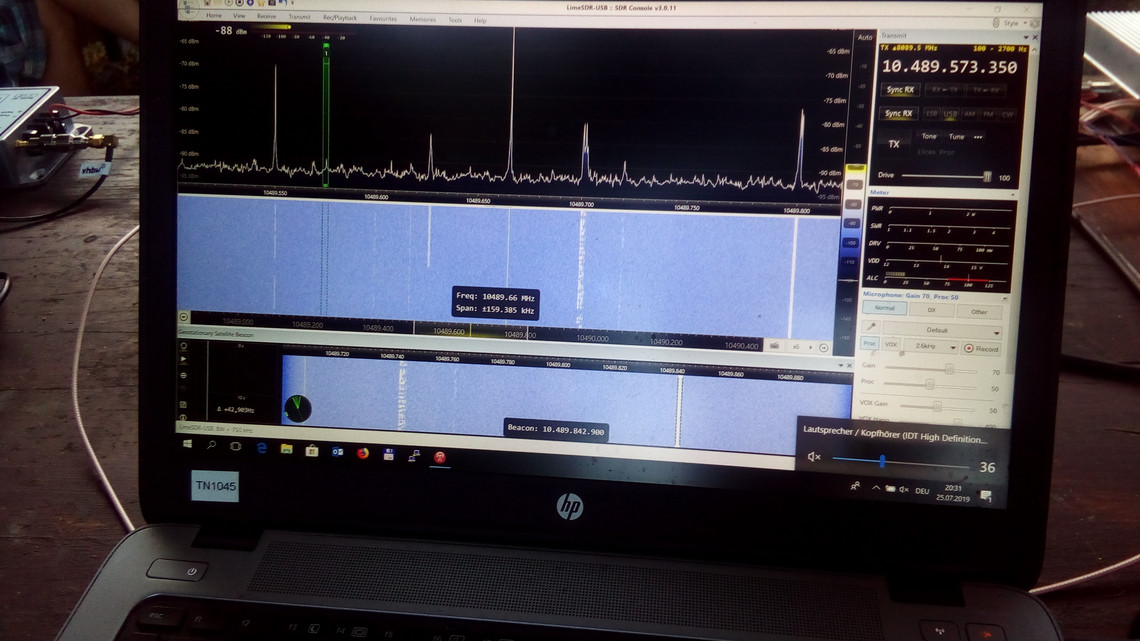Open the Transmit panel options arrow
1140x641 pixels.
point(1025,37)
